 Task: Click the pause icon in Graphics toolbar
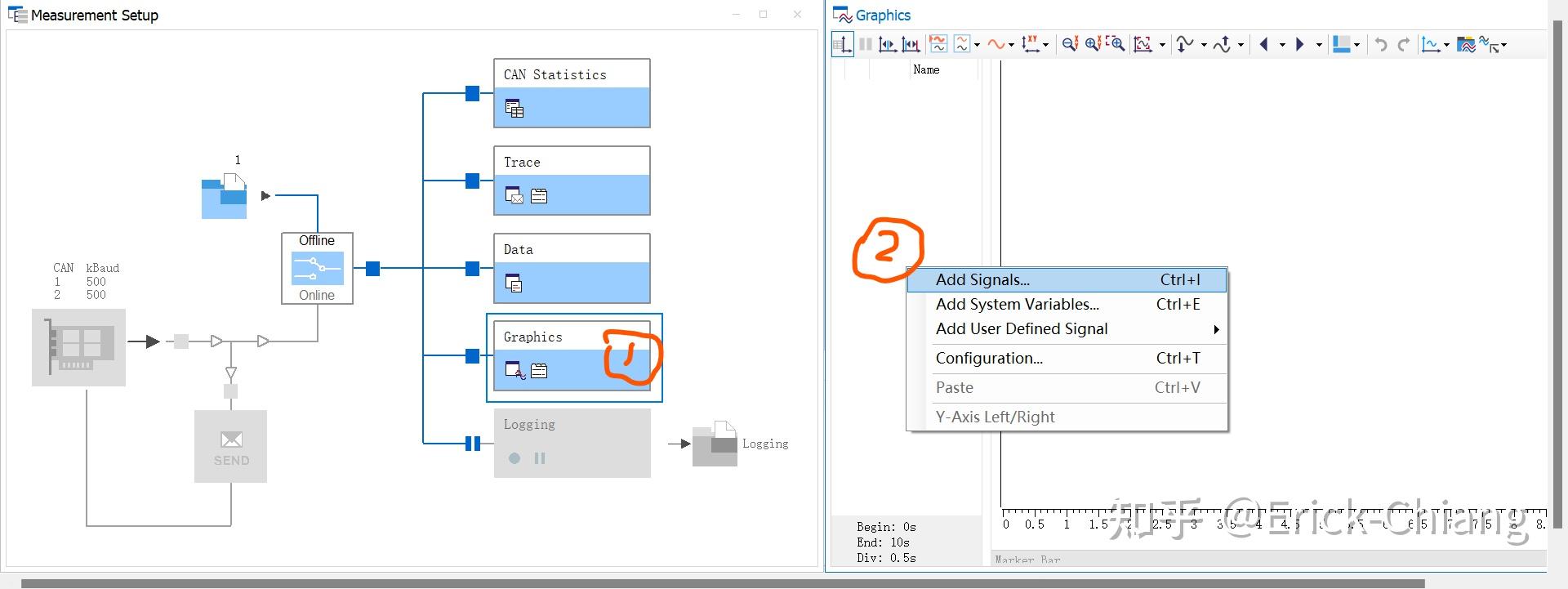tap(866, 44)
